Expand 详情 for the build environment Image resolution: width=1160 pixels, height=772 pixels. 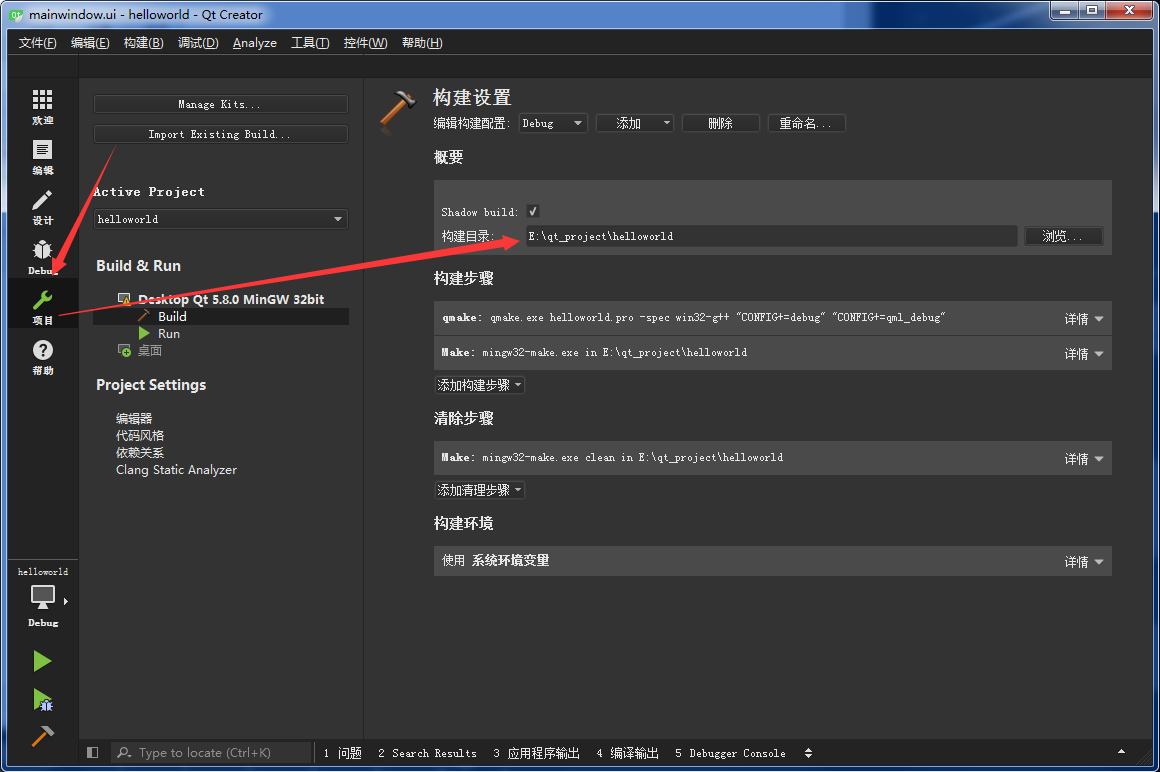click(1084, 562)
